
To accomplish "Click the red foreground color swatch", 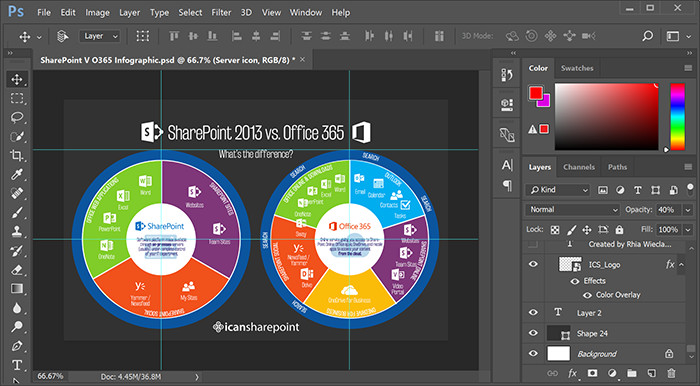I will (536, 93).
